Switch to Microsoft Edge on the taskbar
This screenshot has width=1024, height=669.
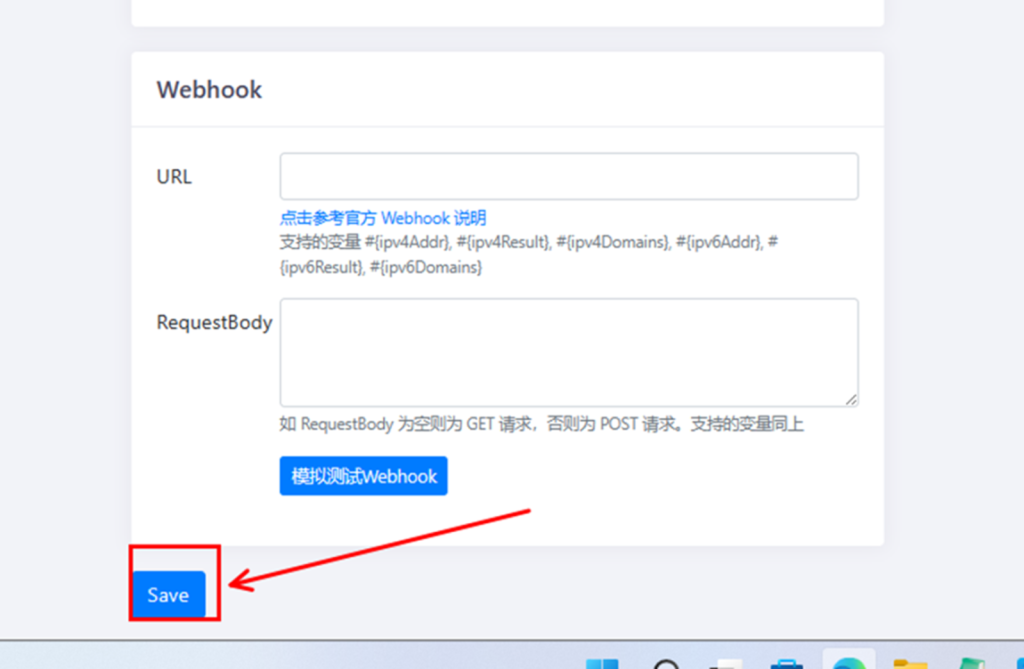point(848,660)
